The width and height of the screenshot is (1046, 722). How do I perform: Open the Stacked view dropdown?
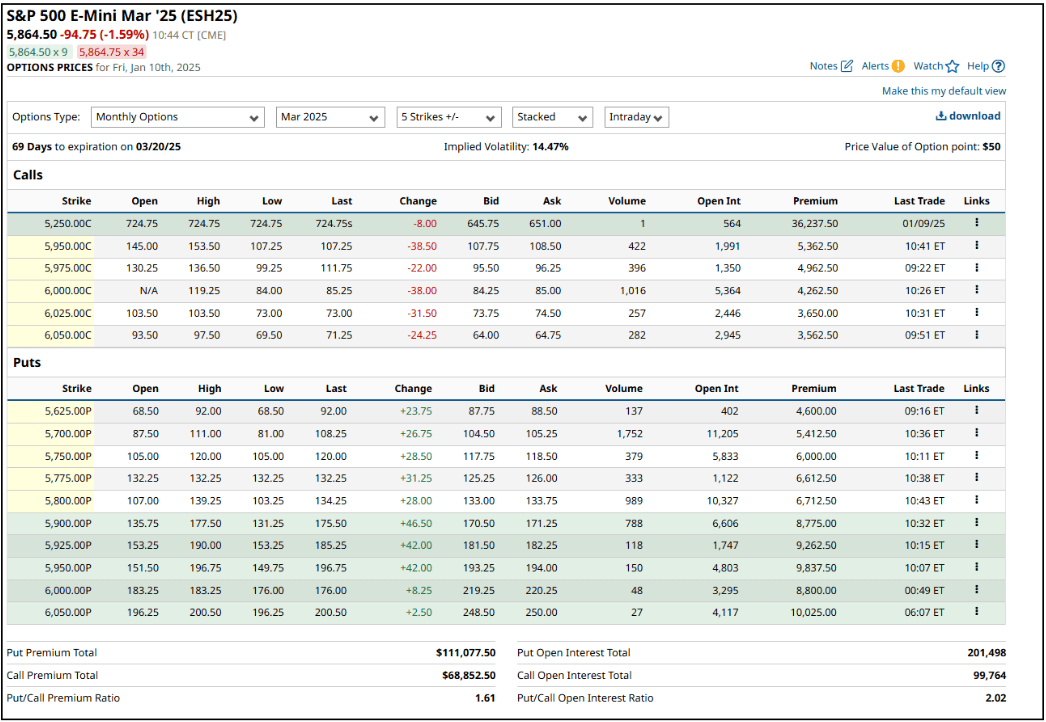coord(551,117)
